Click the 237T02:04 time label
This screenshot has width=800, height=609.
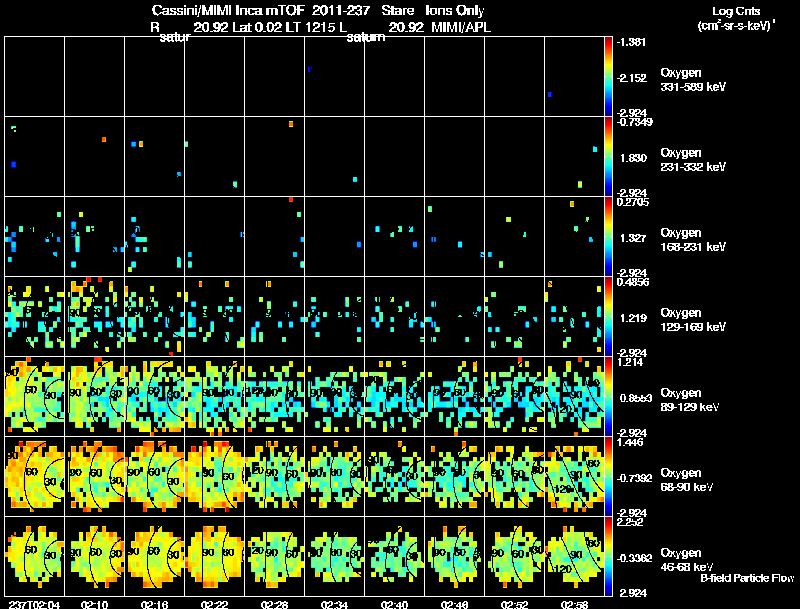tap(35, 605)
